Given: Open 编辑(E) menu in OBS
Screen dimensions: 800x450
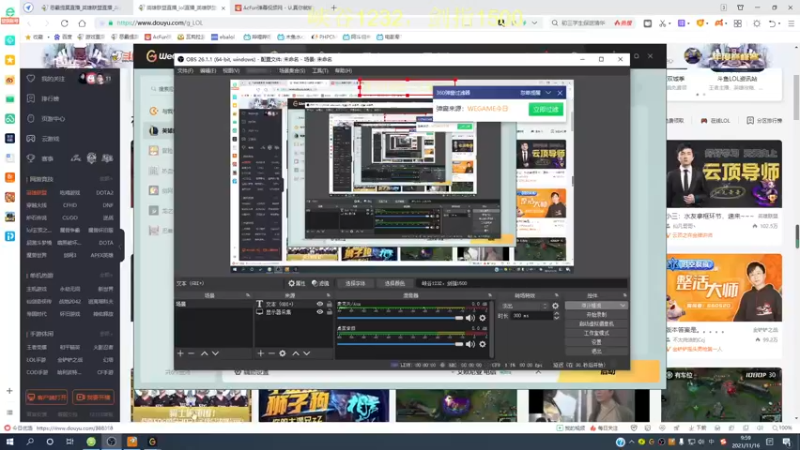Looking at the screenshot, I should click(208, 71).
